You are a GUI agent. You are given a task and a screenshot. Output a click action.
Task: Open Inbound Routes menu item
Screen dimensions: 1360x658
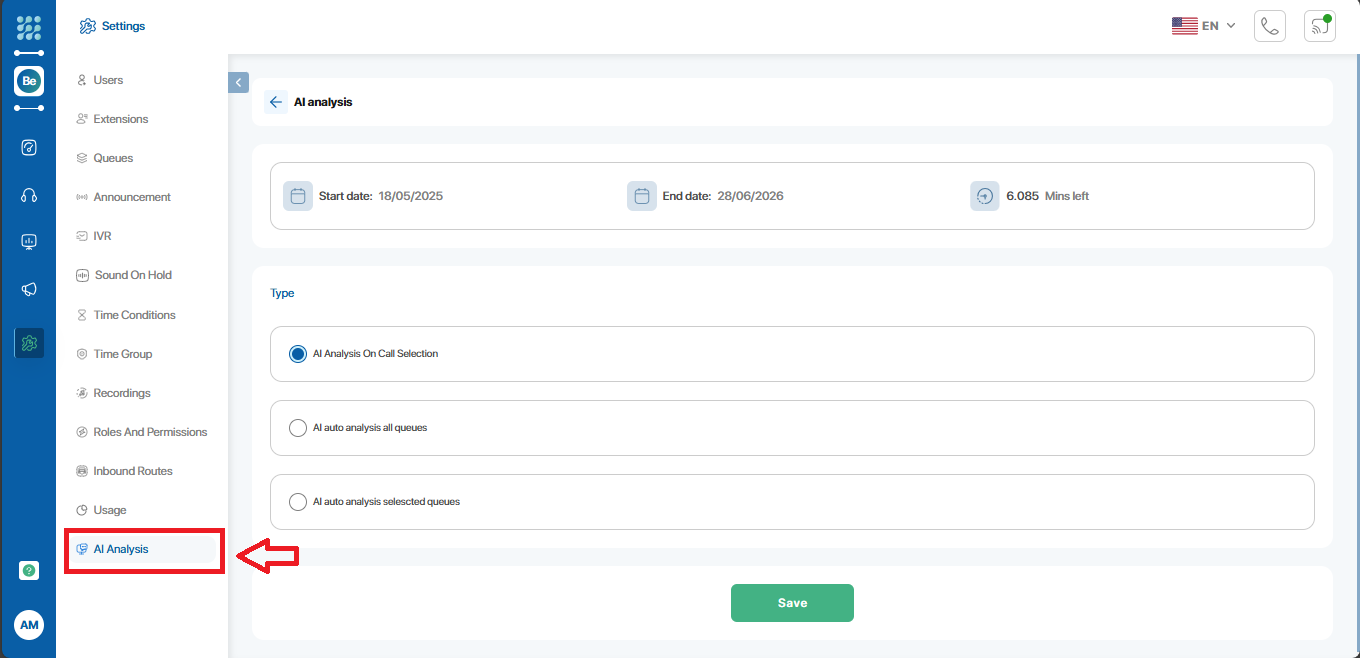[x=132, y=471]
